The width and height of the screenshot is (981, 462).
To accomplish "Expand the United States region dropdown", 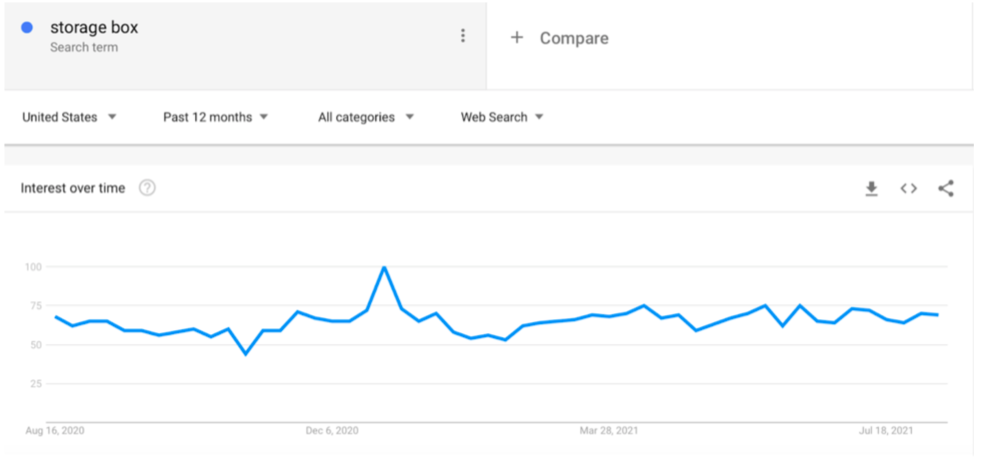I will 69,117.
